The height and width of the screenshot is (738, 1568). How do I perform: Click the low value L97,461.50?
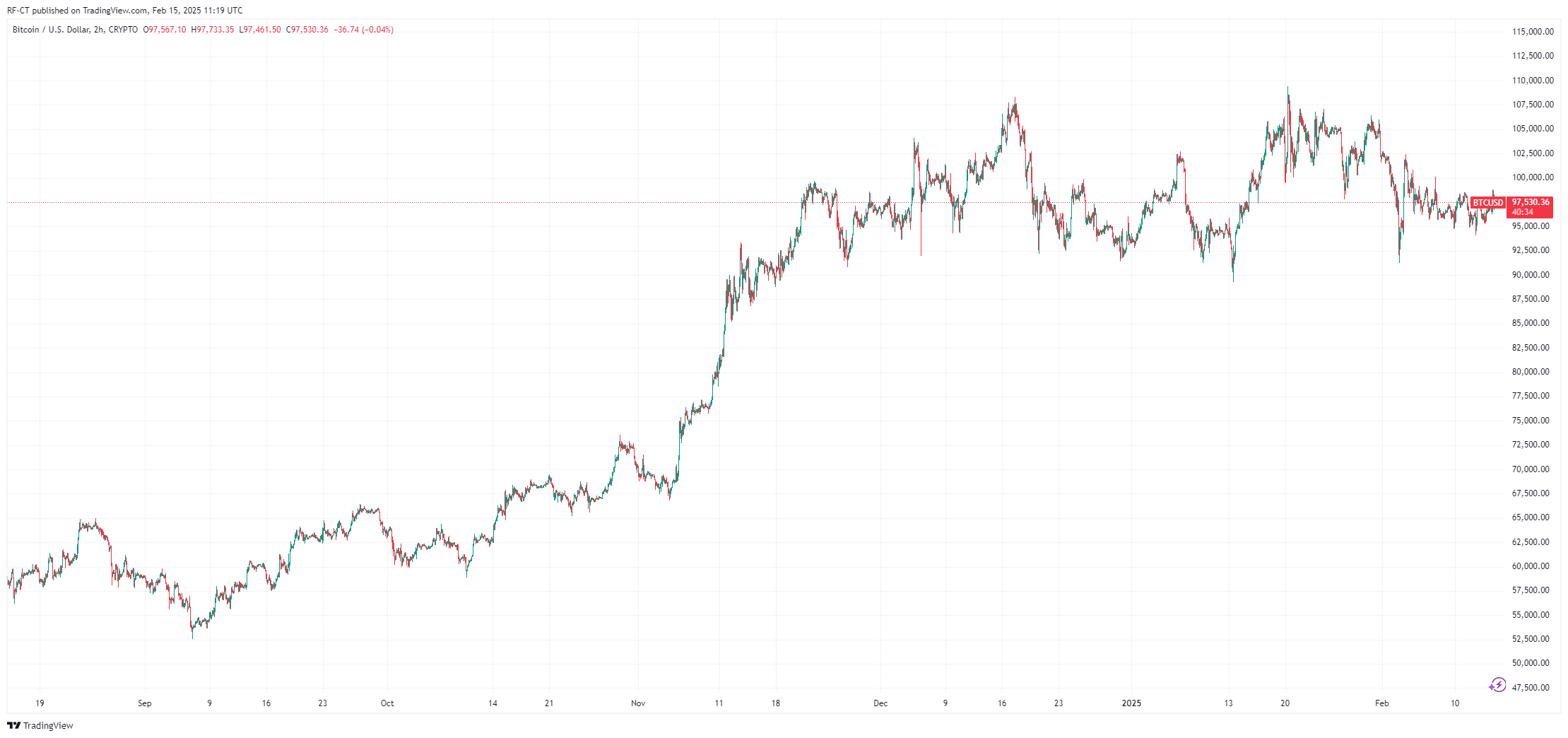tap(260, 30)
